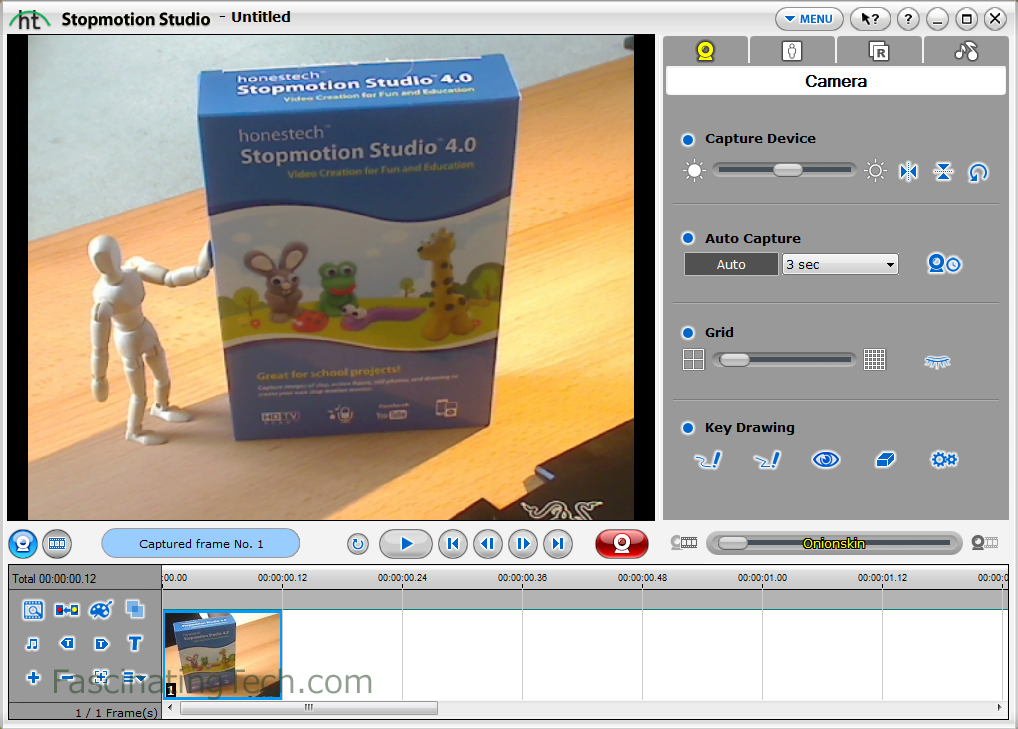
Task: Switch to camera capture mode
Action: click(23, 543)
